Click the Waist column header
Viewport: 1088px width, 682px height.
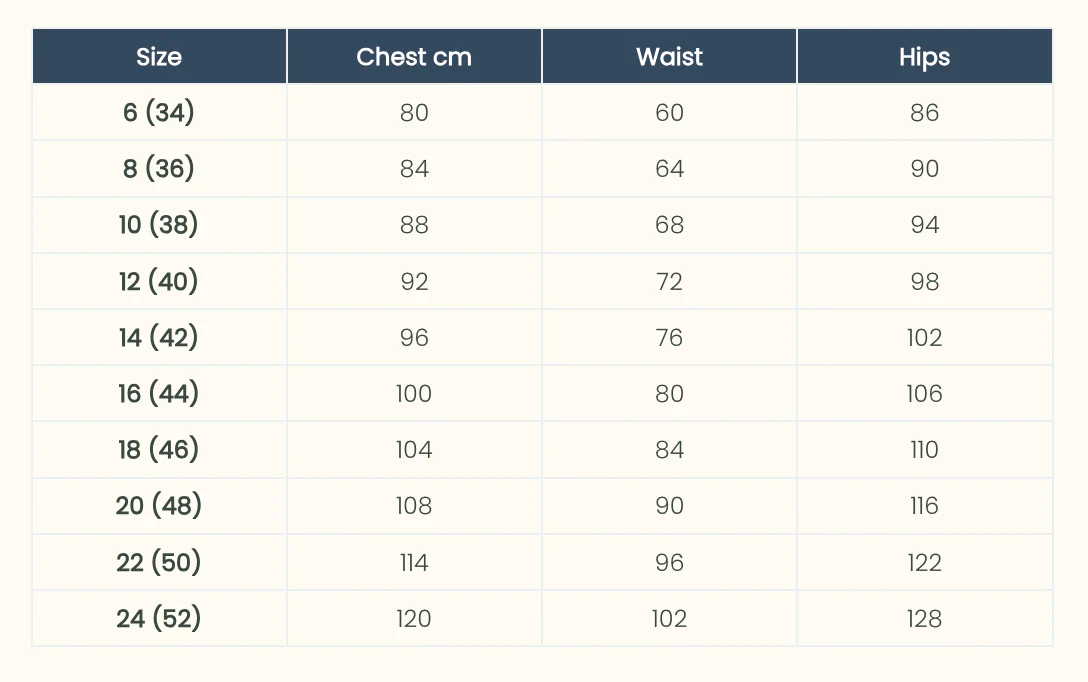click(x=670, y=56)
